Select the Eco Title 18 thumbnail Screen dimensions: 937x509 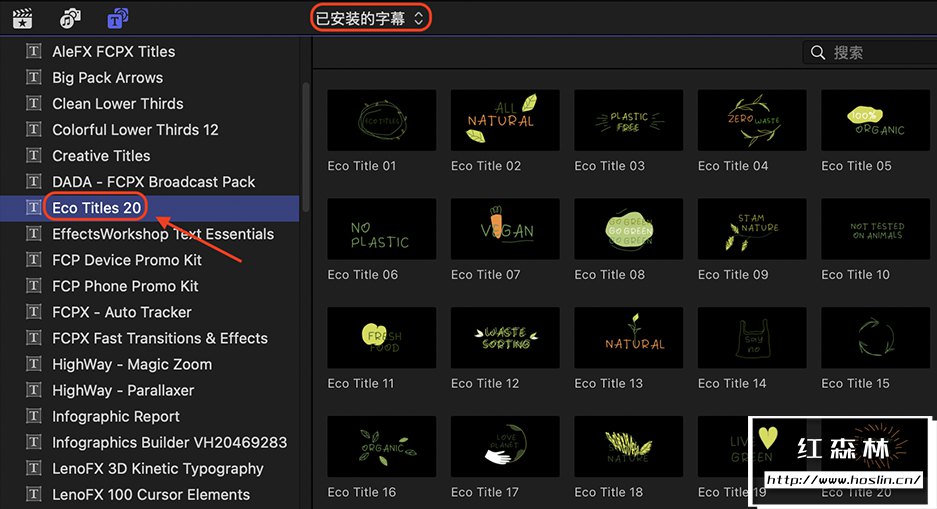(x=629, y=446)
